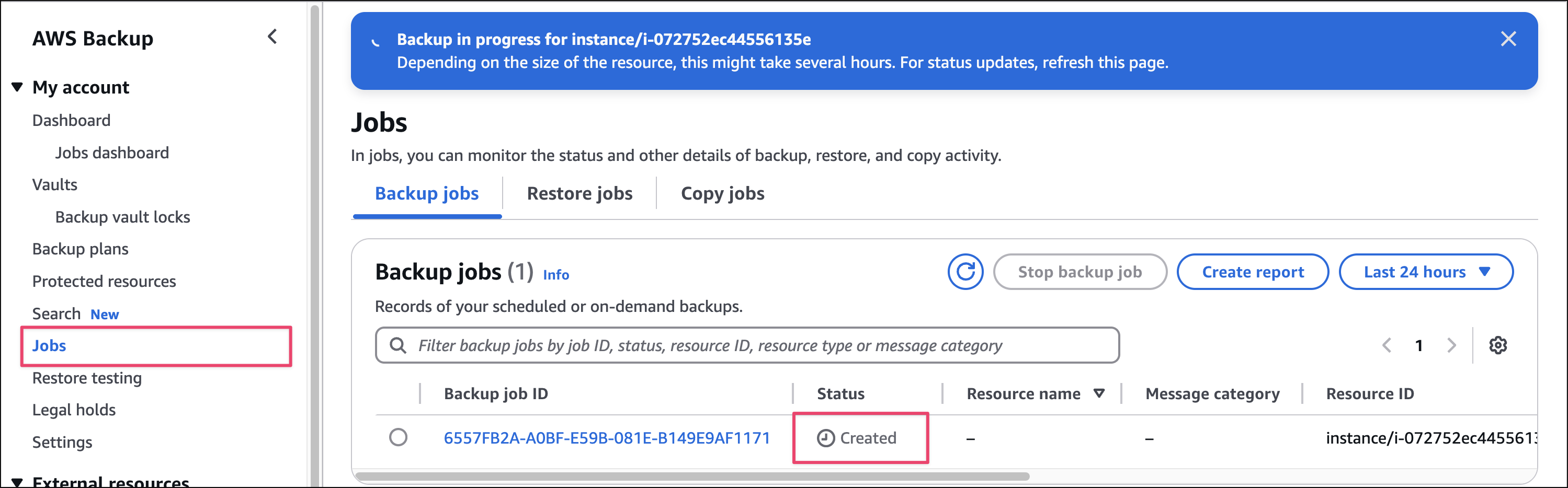Go to next page of jobs
The height and width of the screenshot is (488, 1568).
click(1451, 345)
